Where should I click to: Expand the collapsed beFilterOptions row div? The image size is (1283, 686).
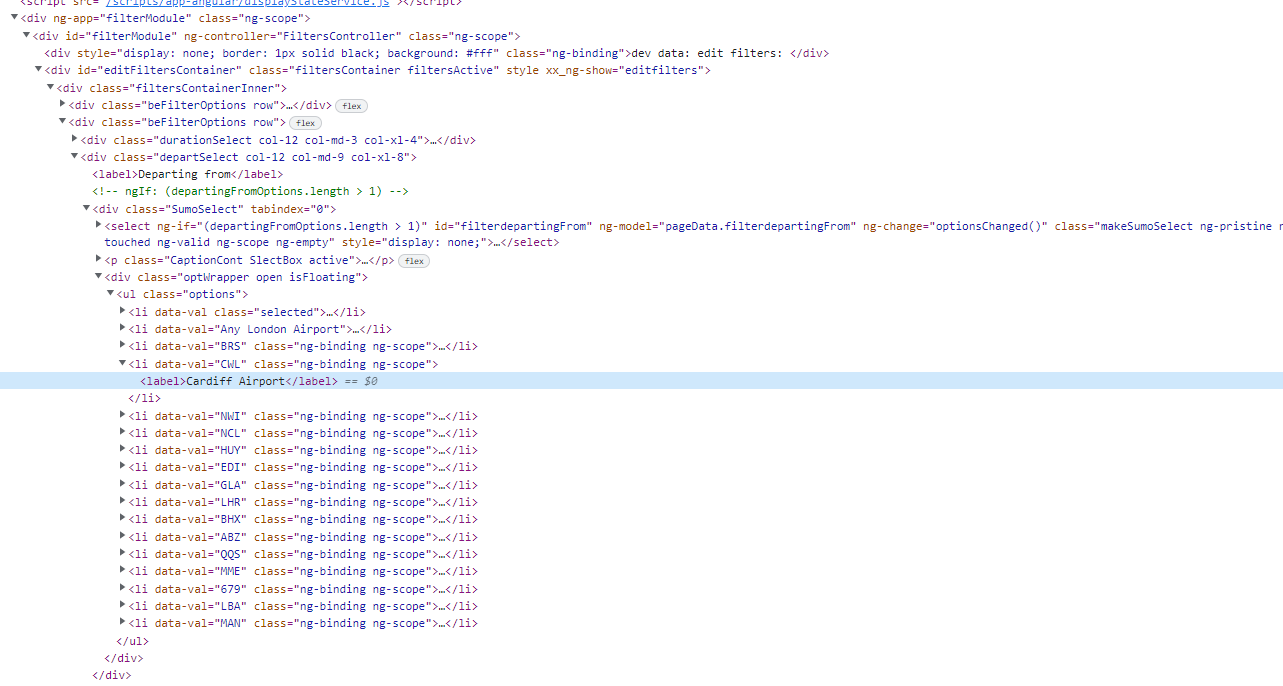(x=62, y=105)
